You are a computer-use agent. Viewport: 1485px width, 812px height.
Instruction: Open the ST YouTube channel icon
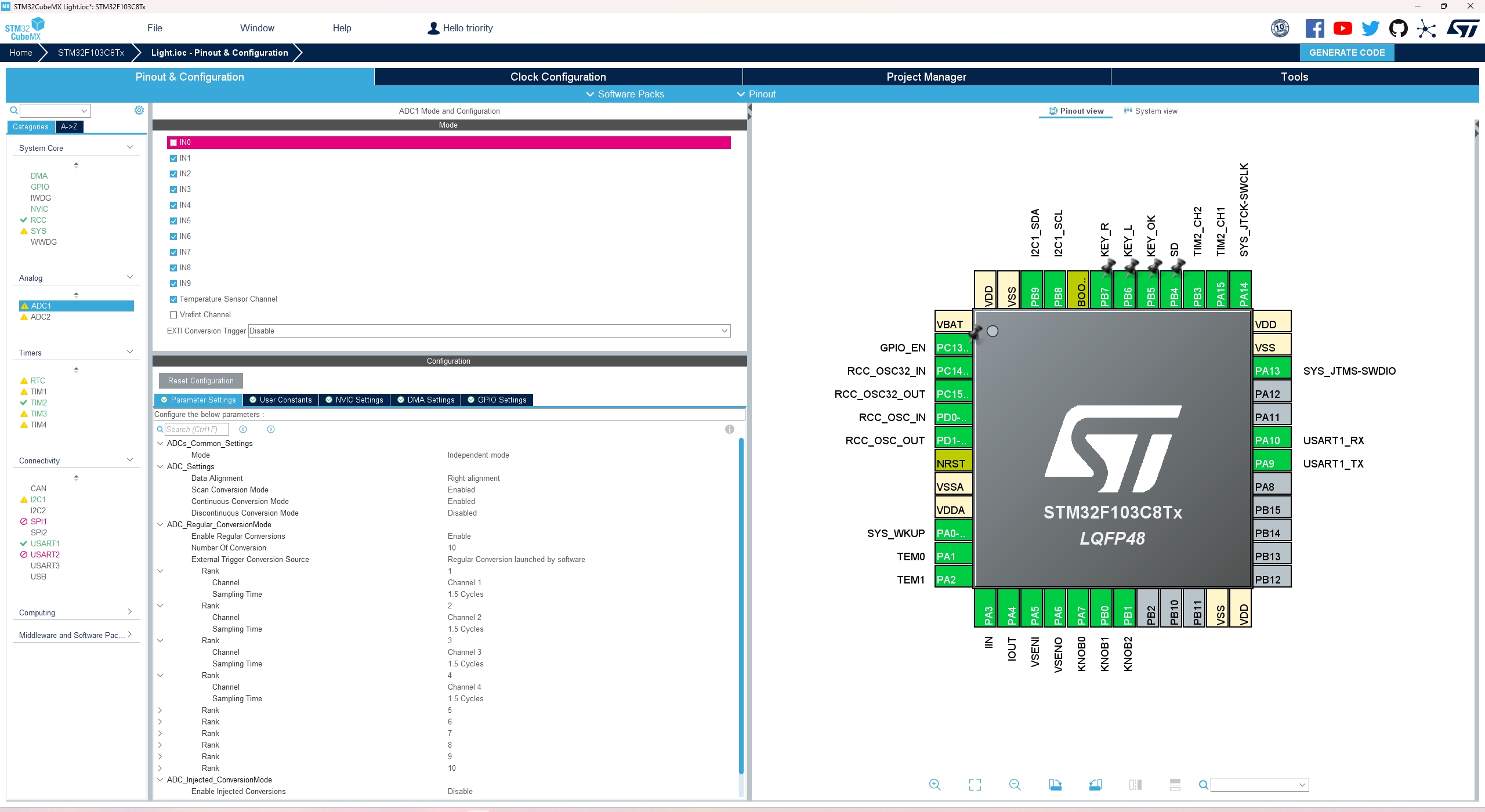pyautogui.click(x=1342, y=28)
